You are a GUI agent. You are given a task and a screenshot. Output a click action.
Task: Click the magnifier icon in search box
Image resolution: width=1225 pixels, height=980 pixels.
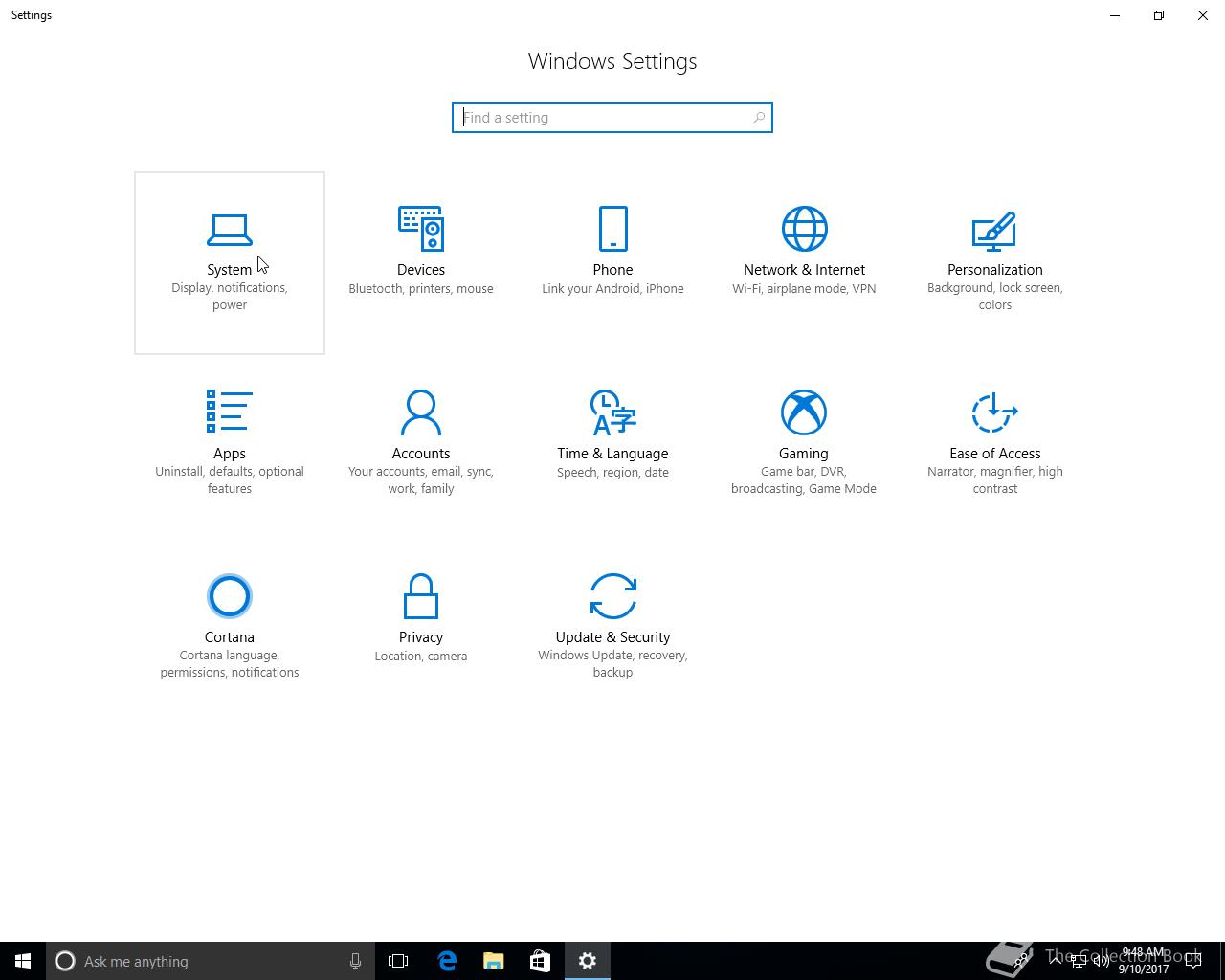pos(759,118)
